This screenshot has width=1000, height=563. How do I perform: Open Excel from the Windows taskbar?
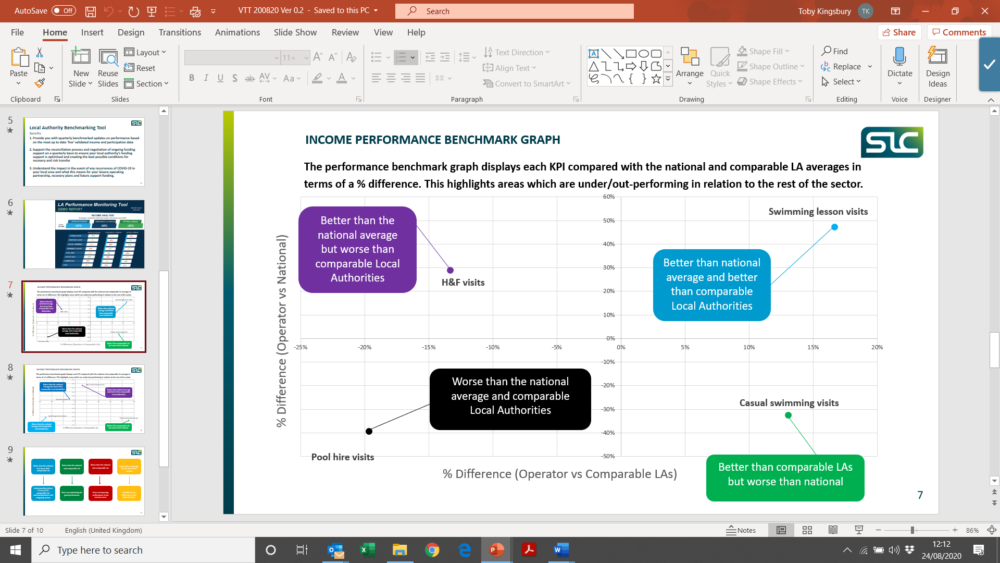[x=367, y=550]
